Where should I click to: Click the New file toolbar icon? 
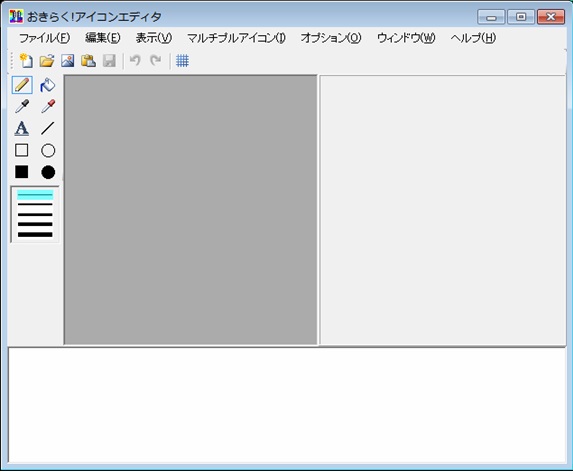coord(26,61)
